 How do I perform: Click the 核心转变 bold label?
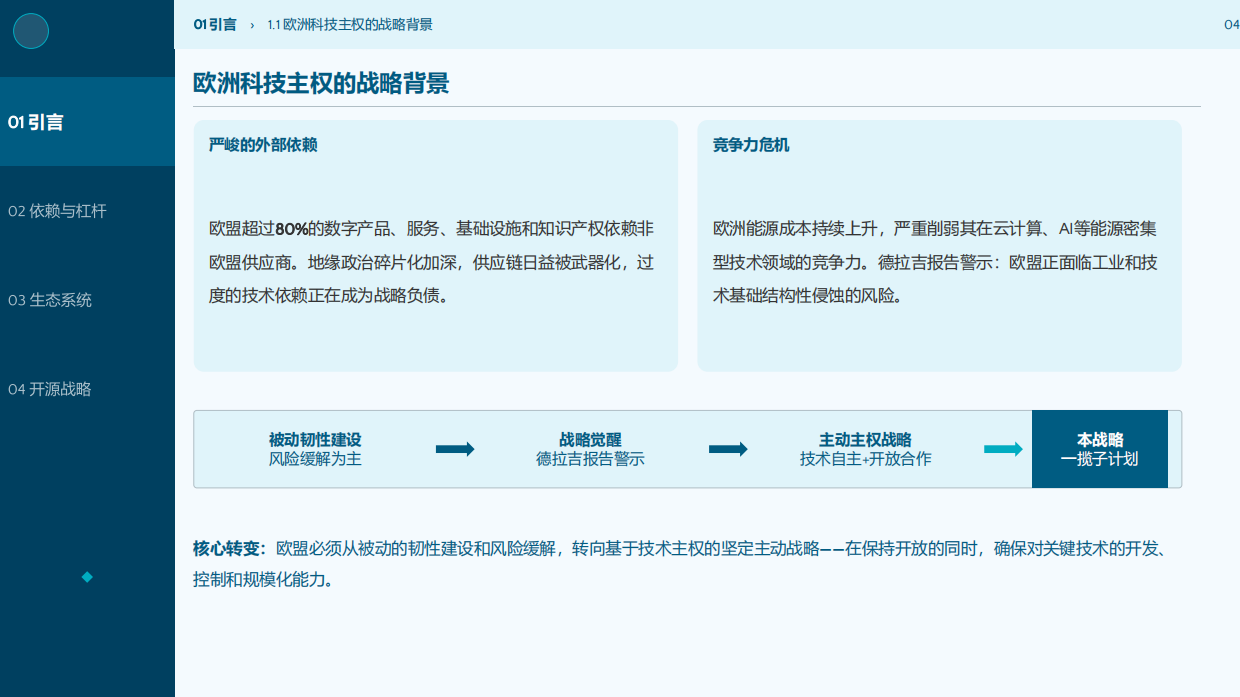(x=230, y=548)
